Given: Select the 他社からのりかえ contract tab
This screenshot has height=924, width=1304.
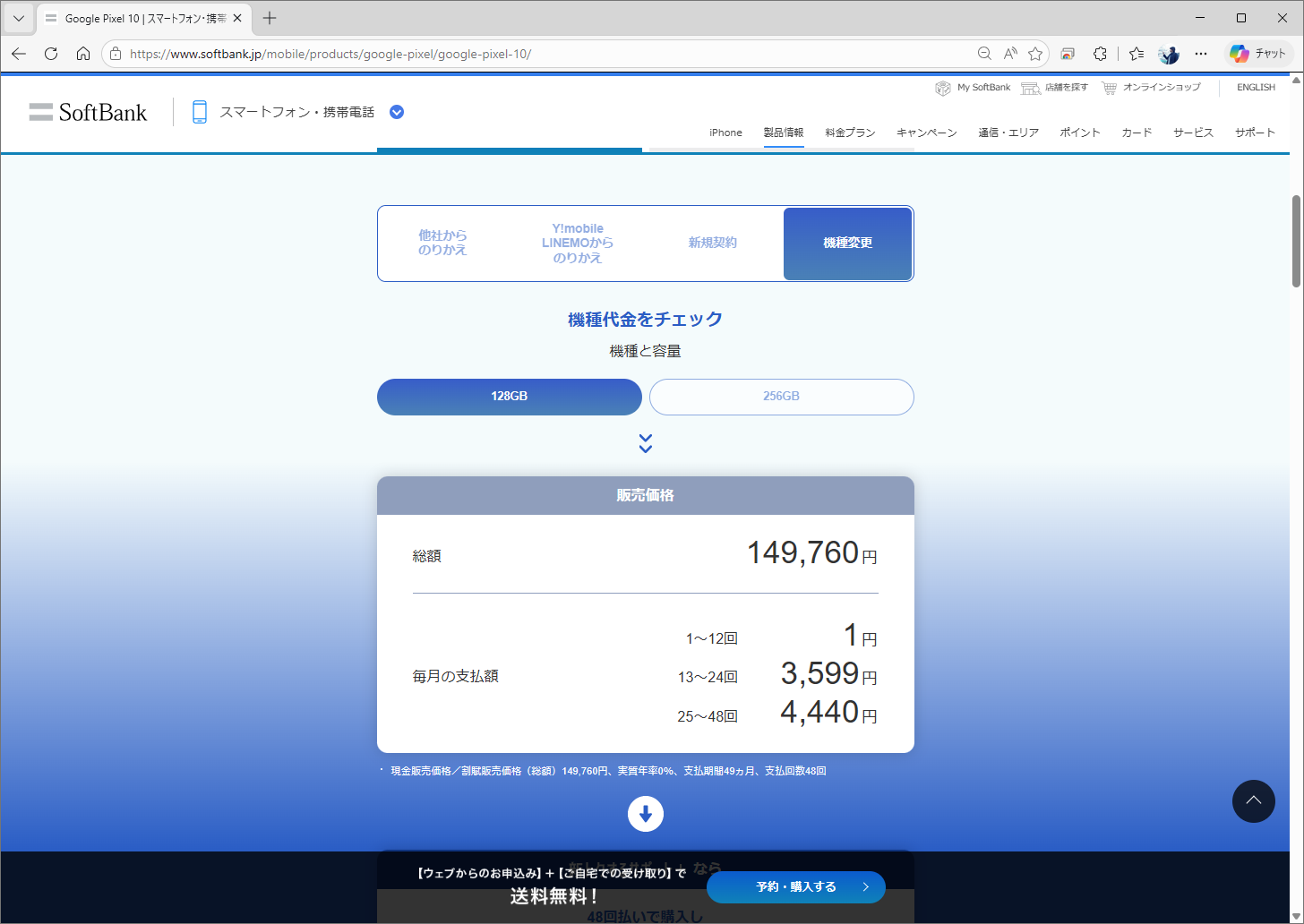Looking at the screenshot, I should coord(443,244).
